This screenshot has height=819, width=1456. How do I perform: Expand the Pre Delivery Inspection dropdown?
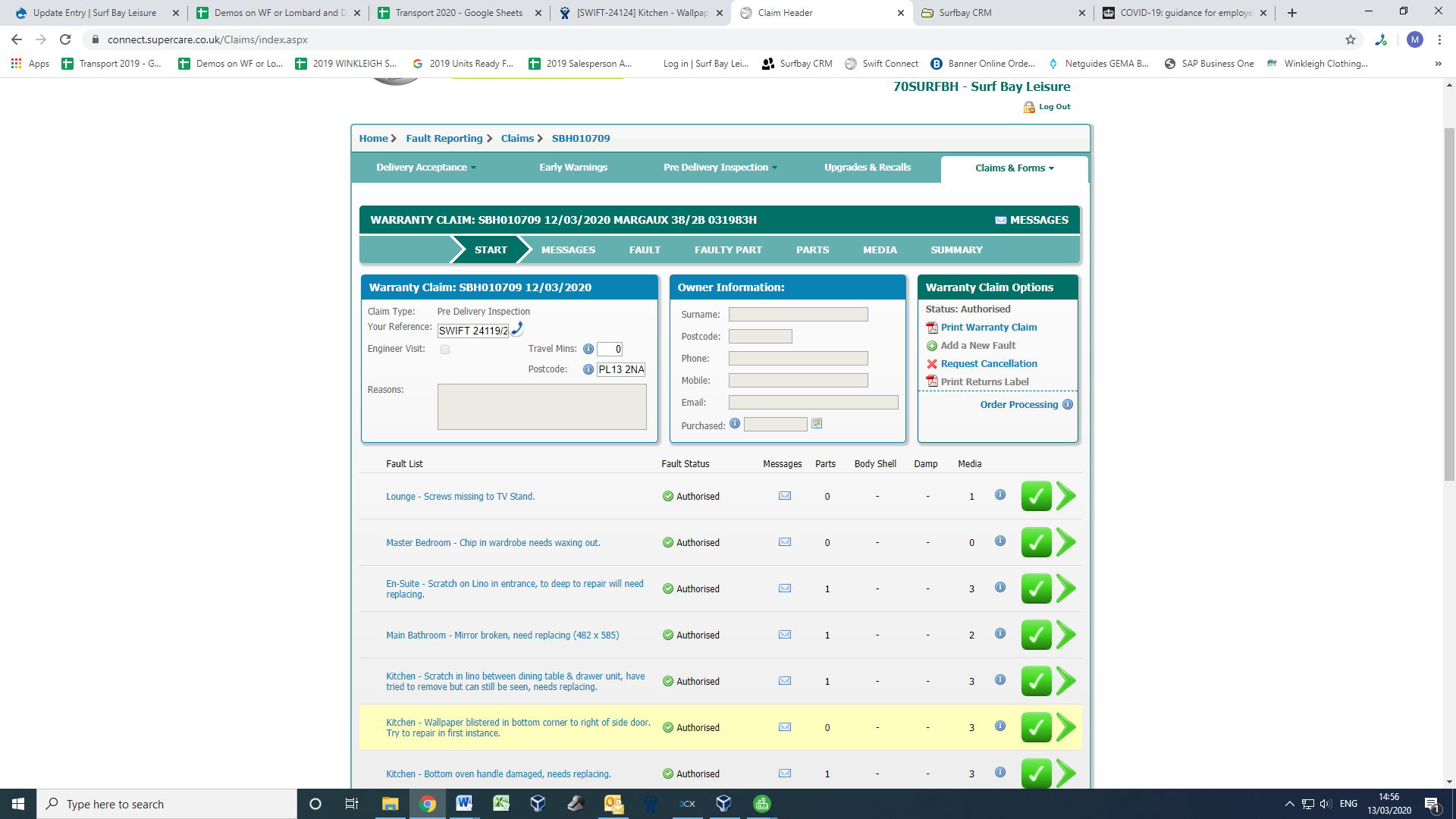click(720, 168)
